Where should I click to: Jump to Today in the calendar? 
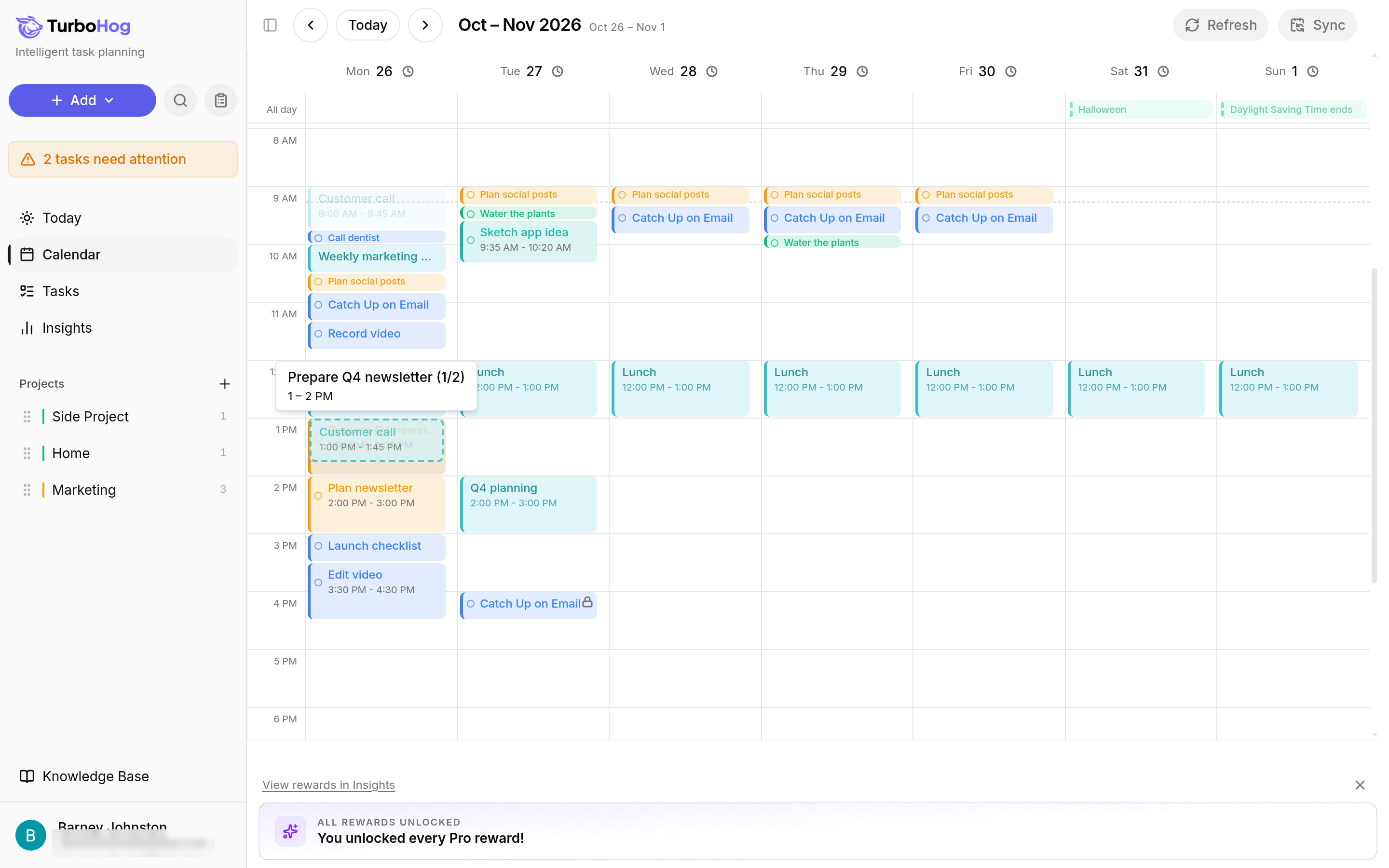point(368,25)
